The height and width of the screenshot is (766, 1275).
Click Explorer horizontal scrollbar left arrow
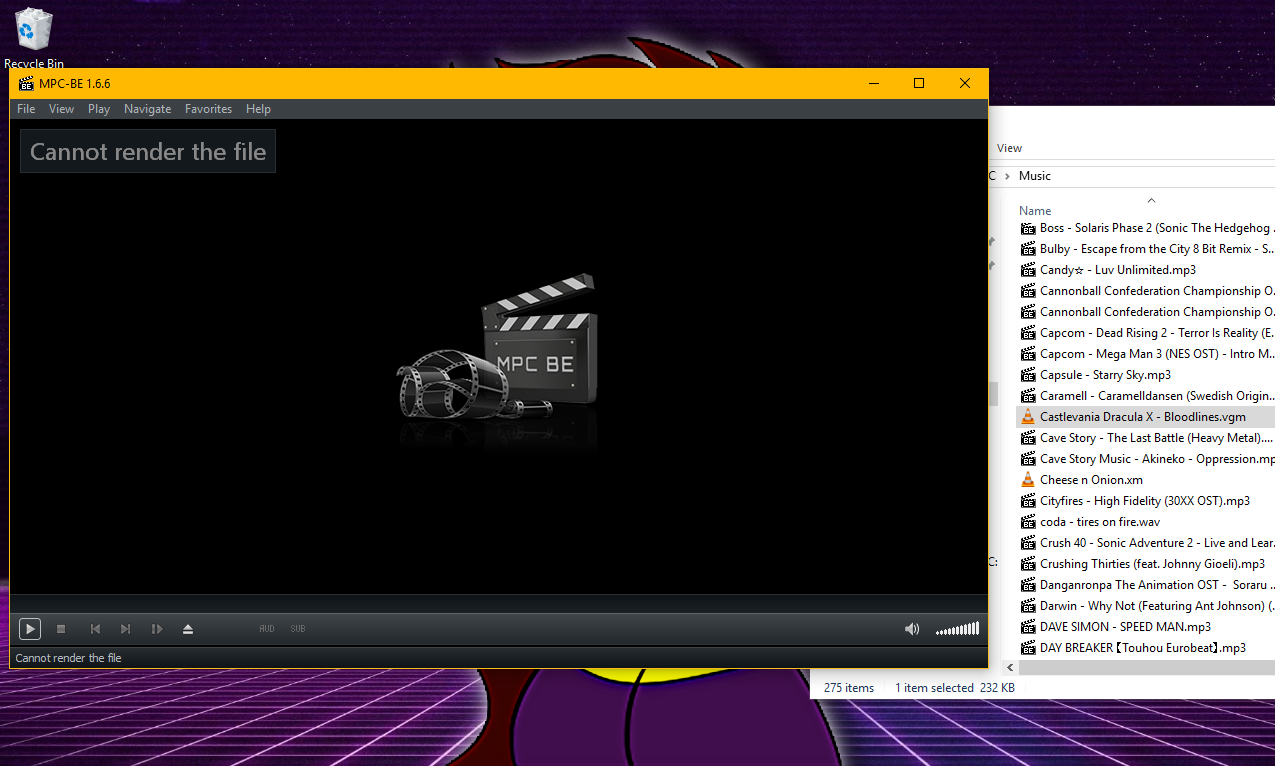[1010, 667]
